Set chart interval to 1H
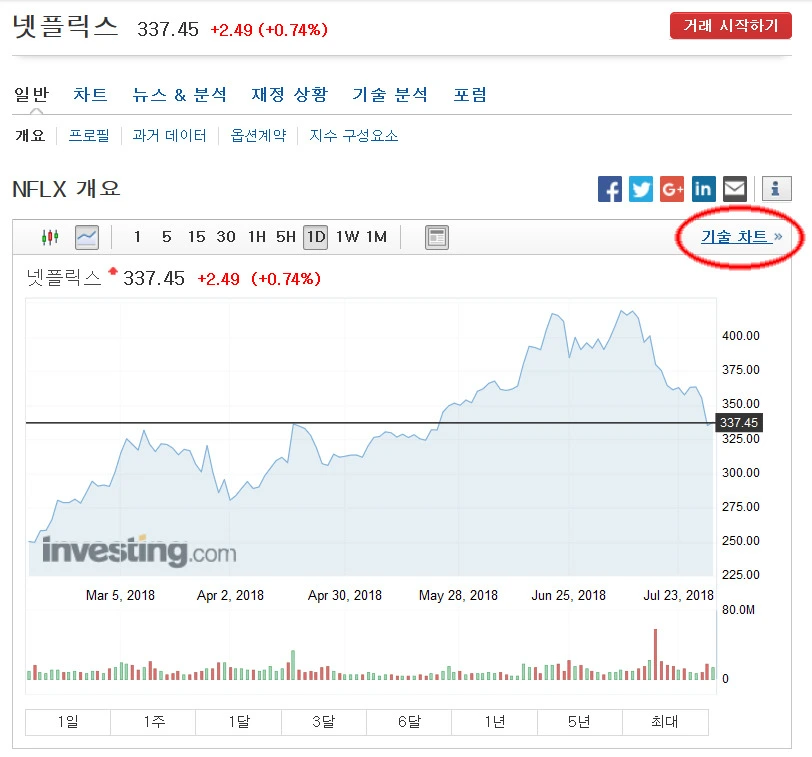 (x=256, y=237)
